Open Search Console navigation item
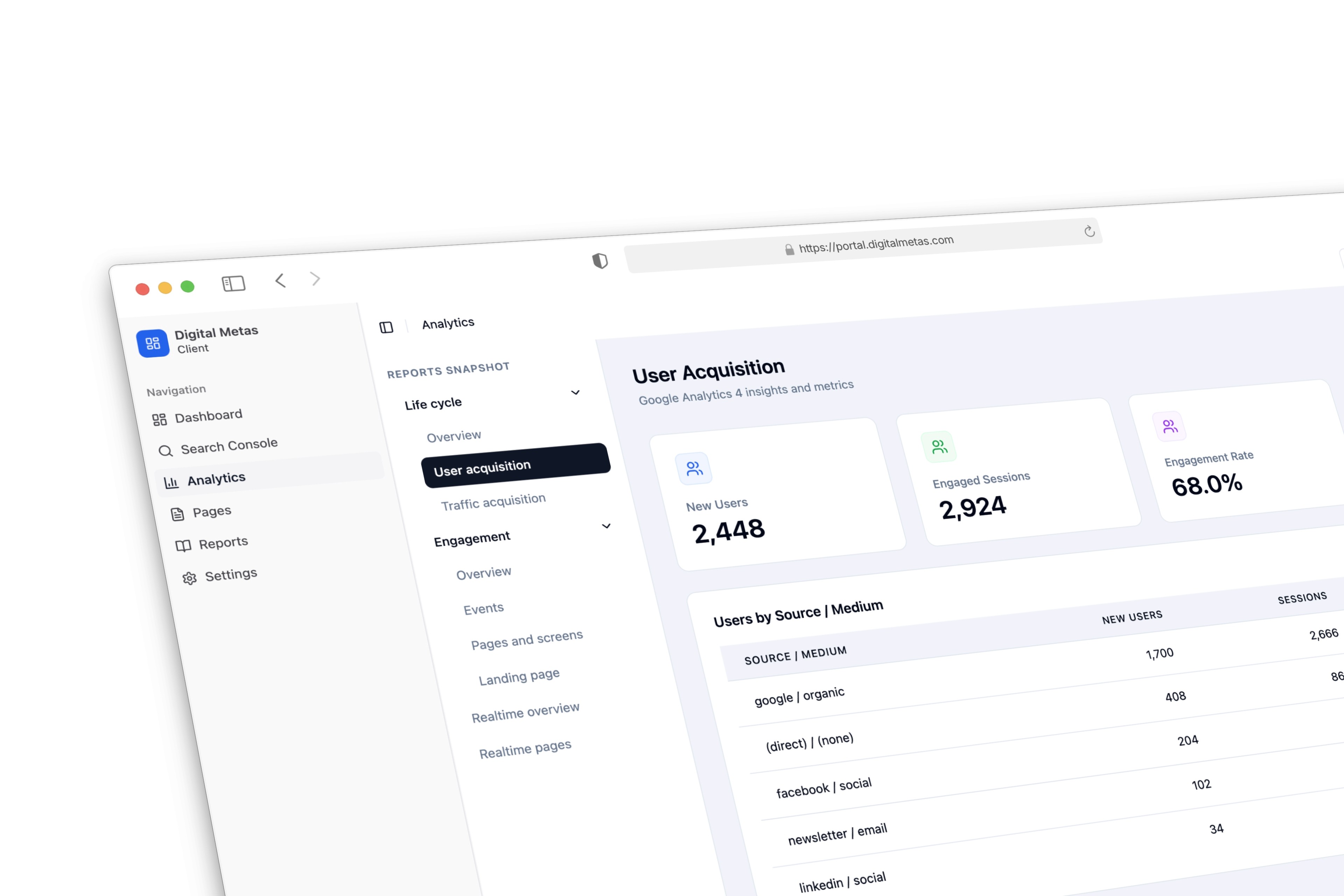 pos(229,446)
